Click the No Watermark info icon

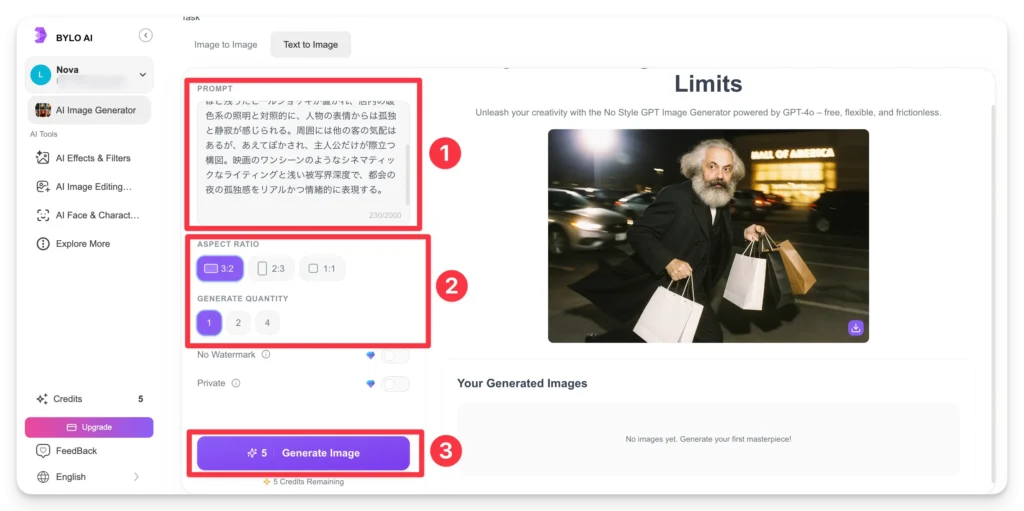(266, 355)
